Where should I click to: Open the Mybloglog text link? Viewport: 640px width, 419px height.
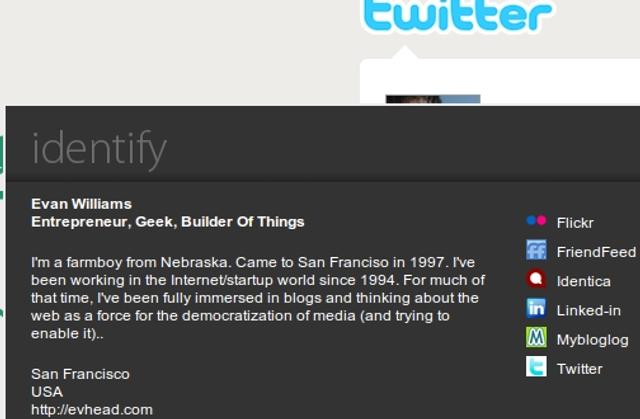point(592,339)
